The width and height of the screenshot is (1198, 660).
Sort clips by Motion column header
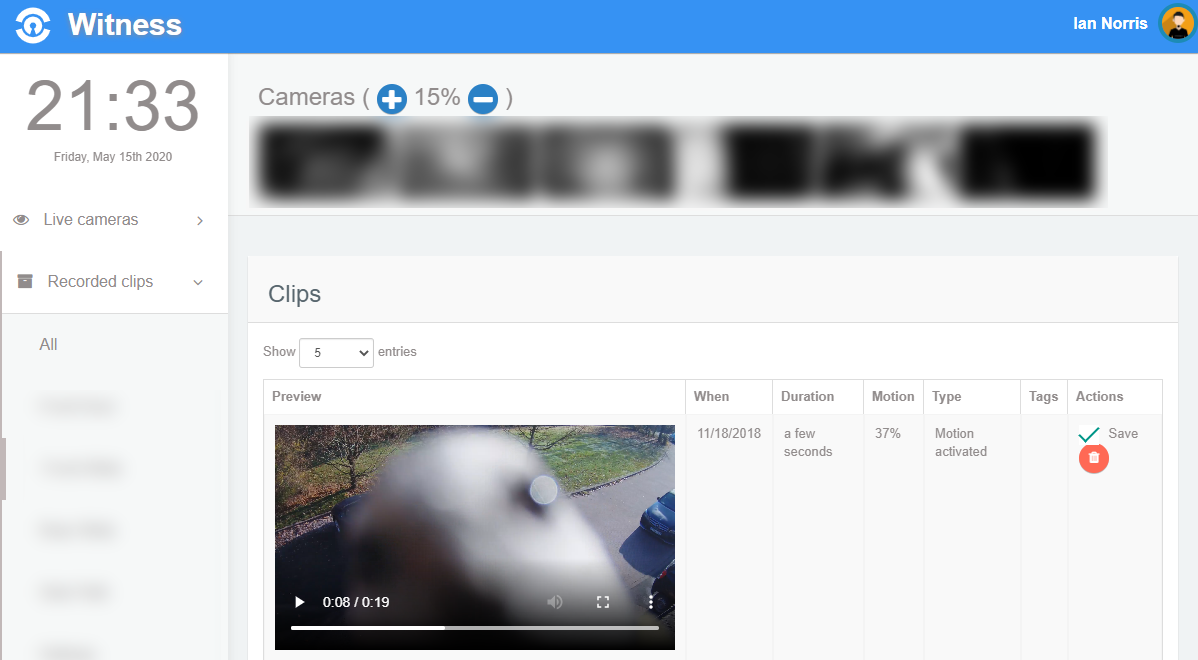[x=892, y=397]
